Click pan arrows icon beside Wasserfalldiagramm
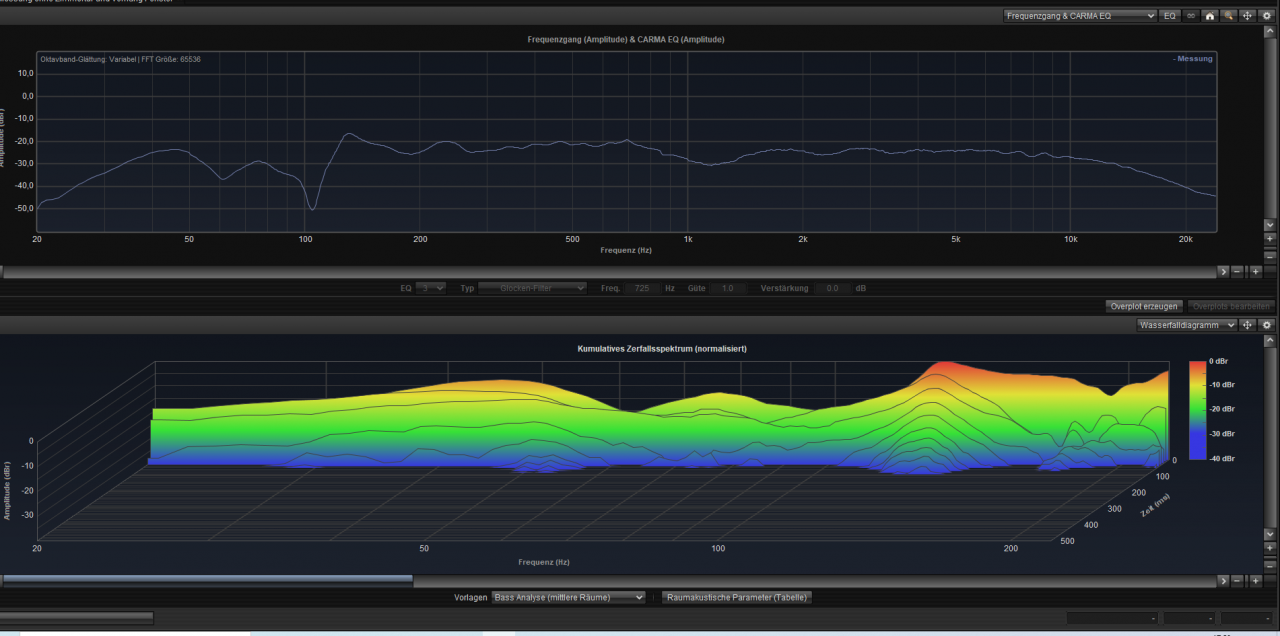 pyautogui.click(x=1247, y=325)
